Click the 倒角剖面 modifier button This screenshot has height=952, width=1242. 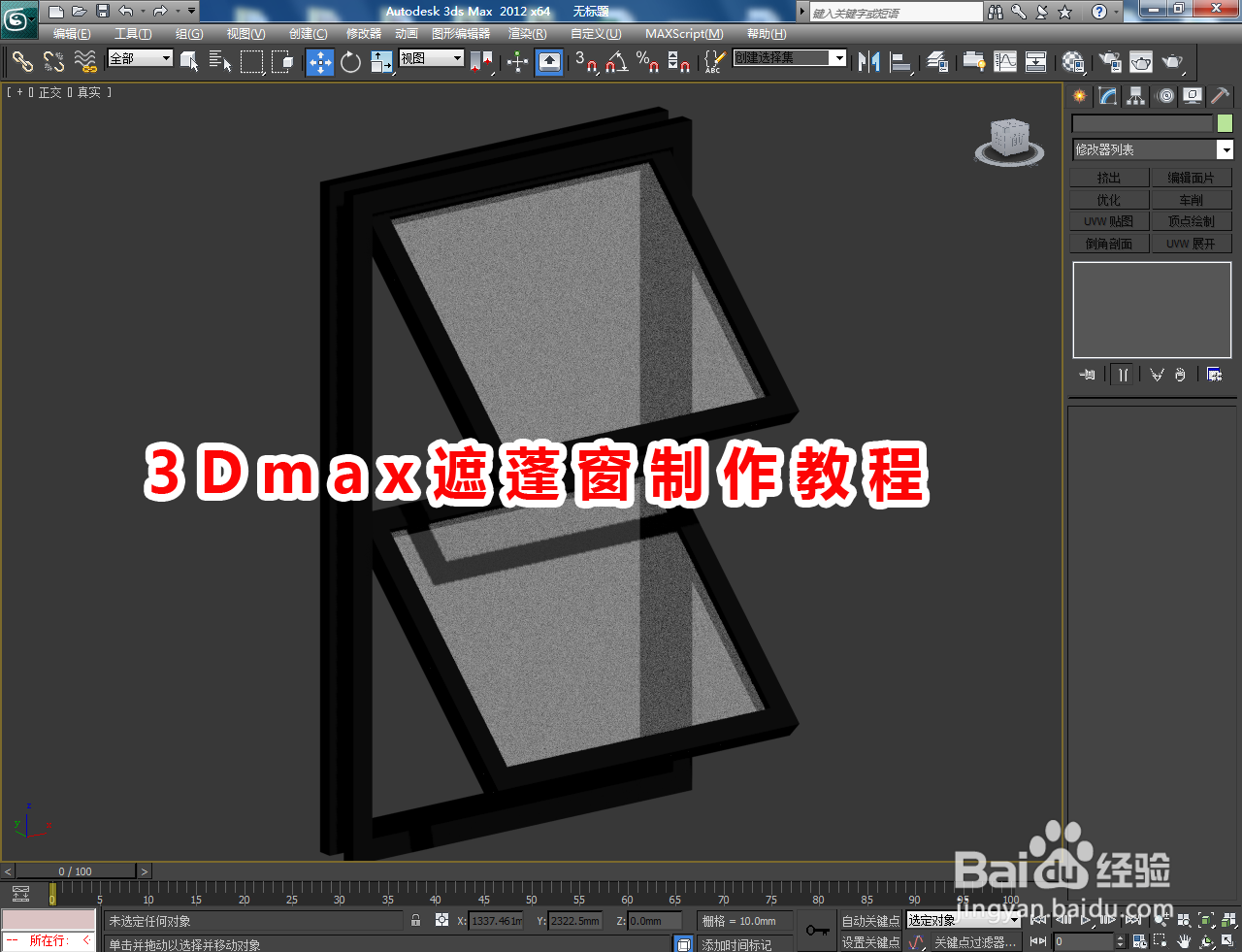[x=1109, y=244]
